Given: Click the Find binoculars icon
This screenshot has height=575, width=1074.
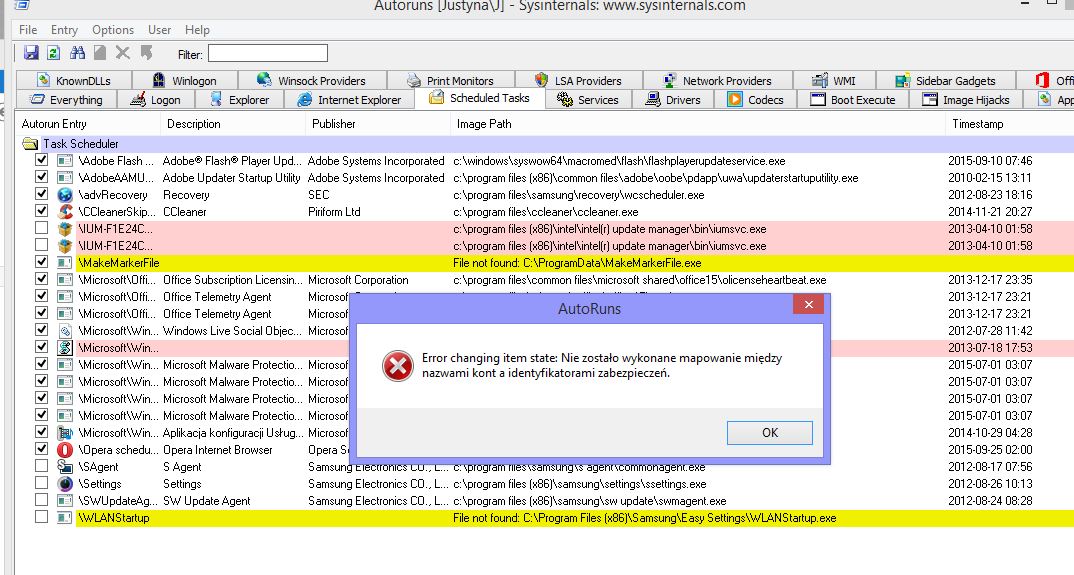Looking at the screenshot, I should point(77,53).
